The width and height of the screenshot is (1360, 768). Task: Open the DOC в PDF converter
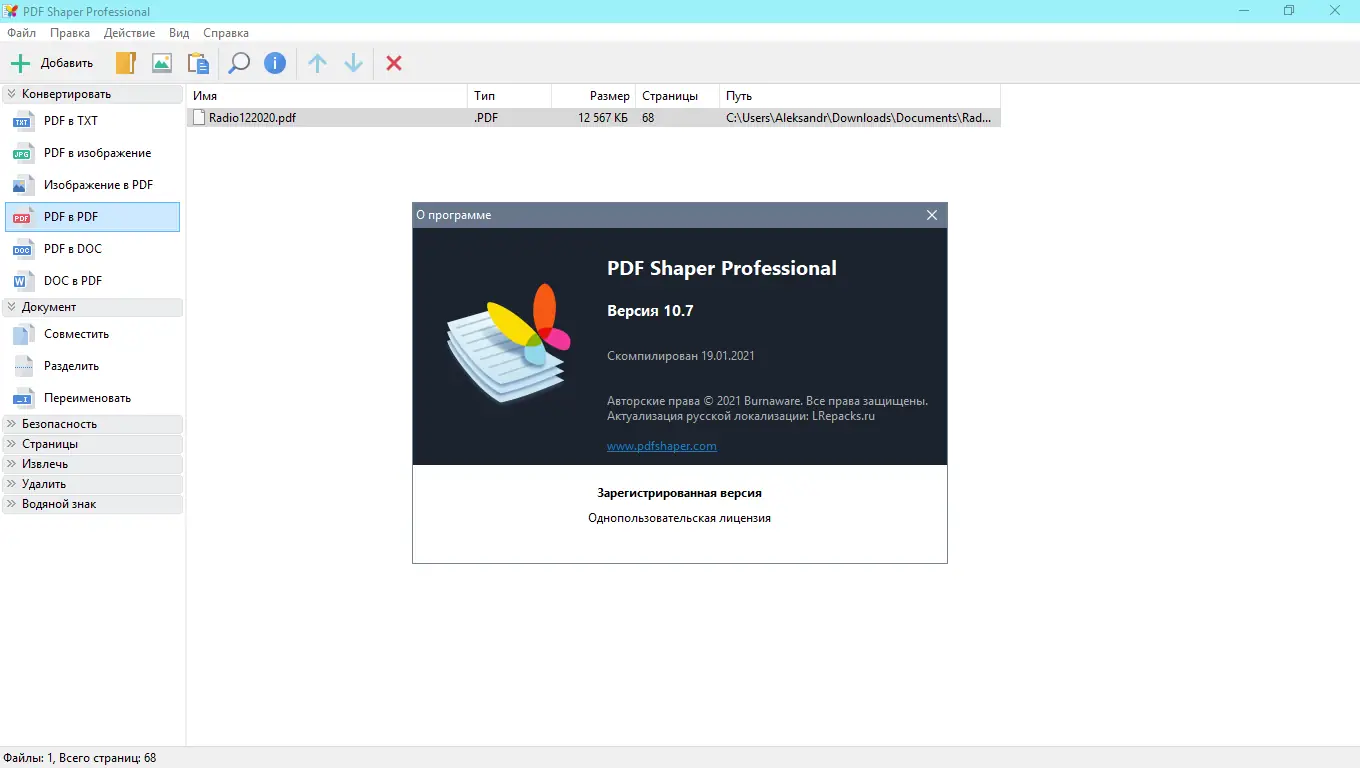[x=92, y=281]
